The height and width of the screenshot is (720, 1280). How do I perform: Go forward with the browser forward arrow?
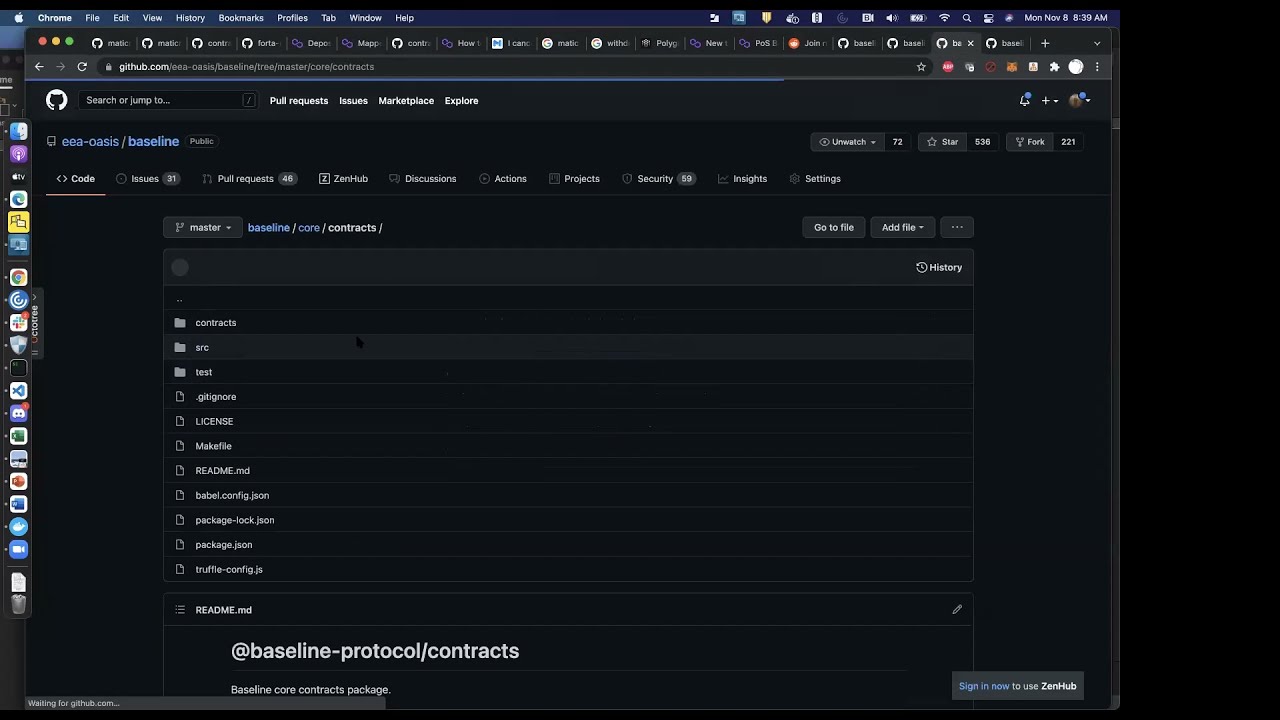(60, 67)
